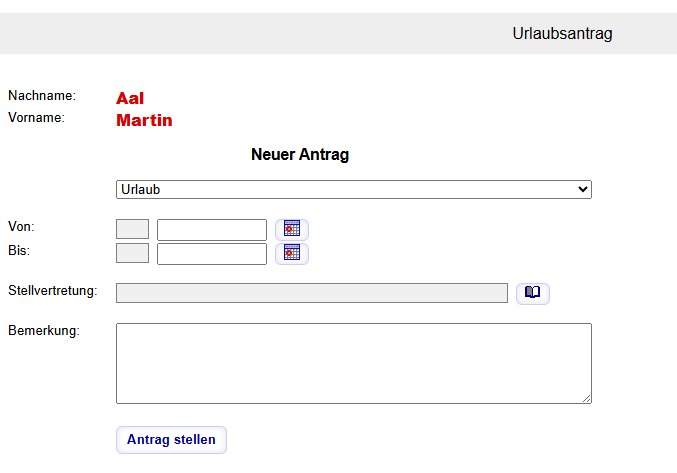Open the calendar picker for Bis date
The image size is (677, 473).
pos(292,253)
